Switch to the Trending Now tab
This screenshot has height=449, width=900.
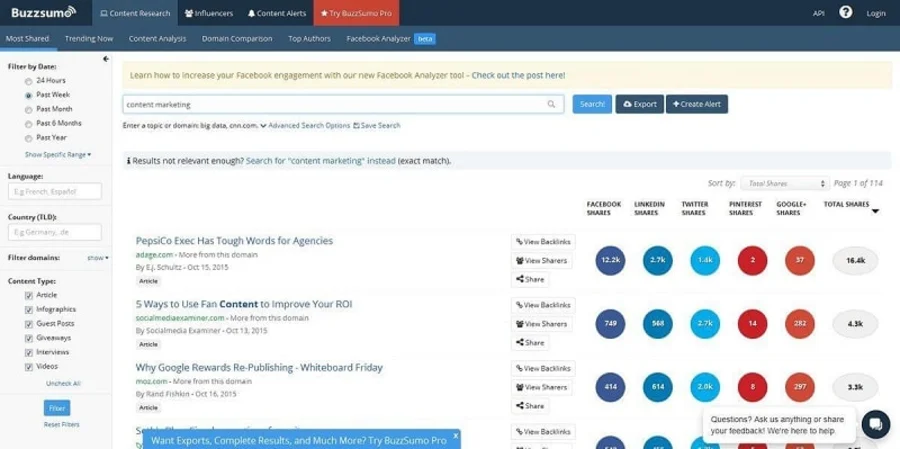click(89, 39)
